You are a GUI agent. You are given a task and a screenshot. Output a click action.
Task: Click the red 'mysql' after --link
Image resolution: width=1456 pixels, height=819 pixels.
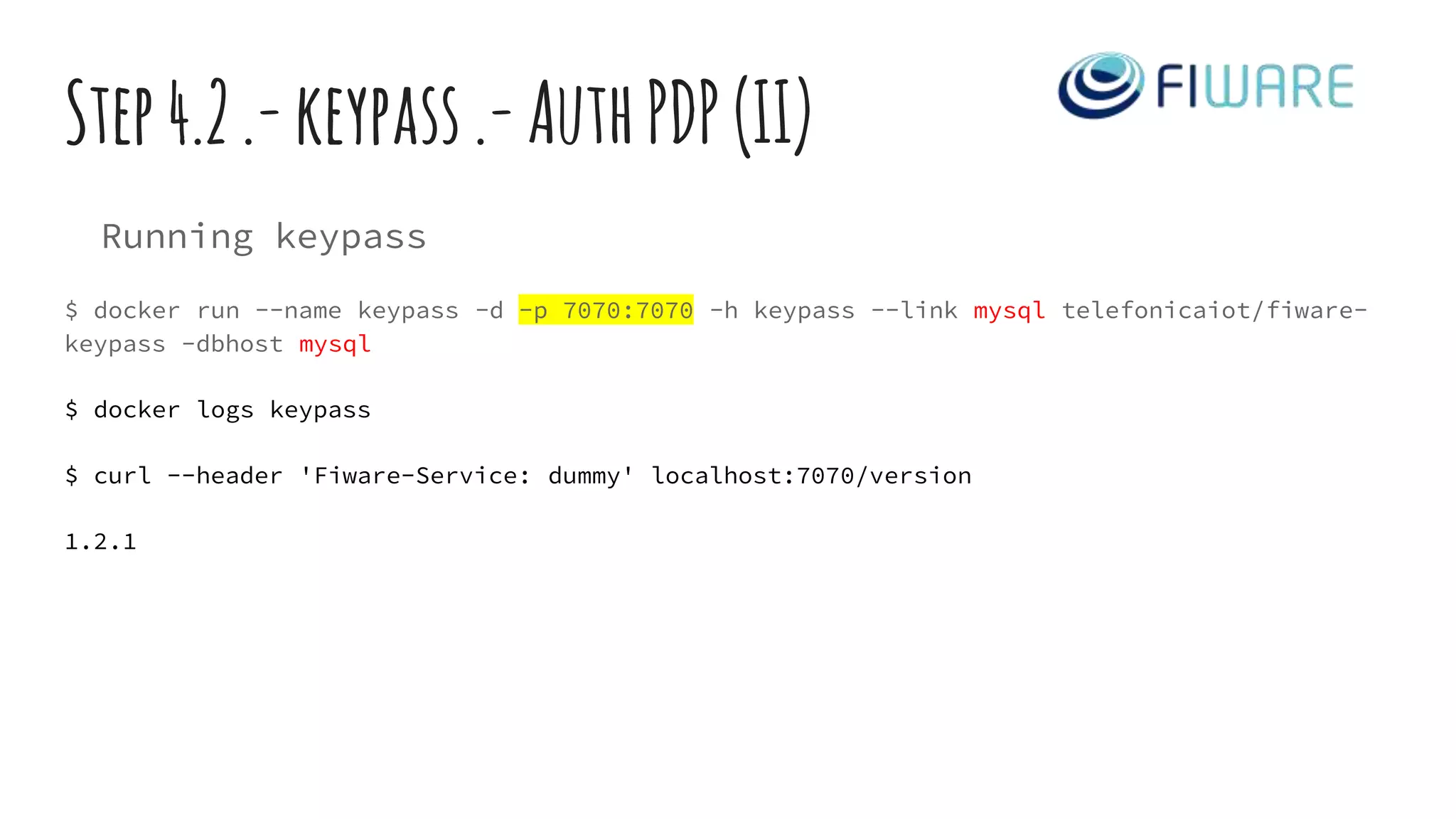[x=1009, y=311]
